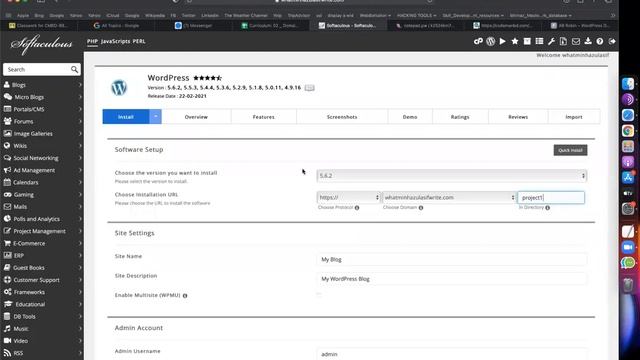Open the Screenshots tab
The height and width of the screenshot is (360, 640).
point(342,117)
